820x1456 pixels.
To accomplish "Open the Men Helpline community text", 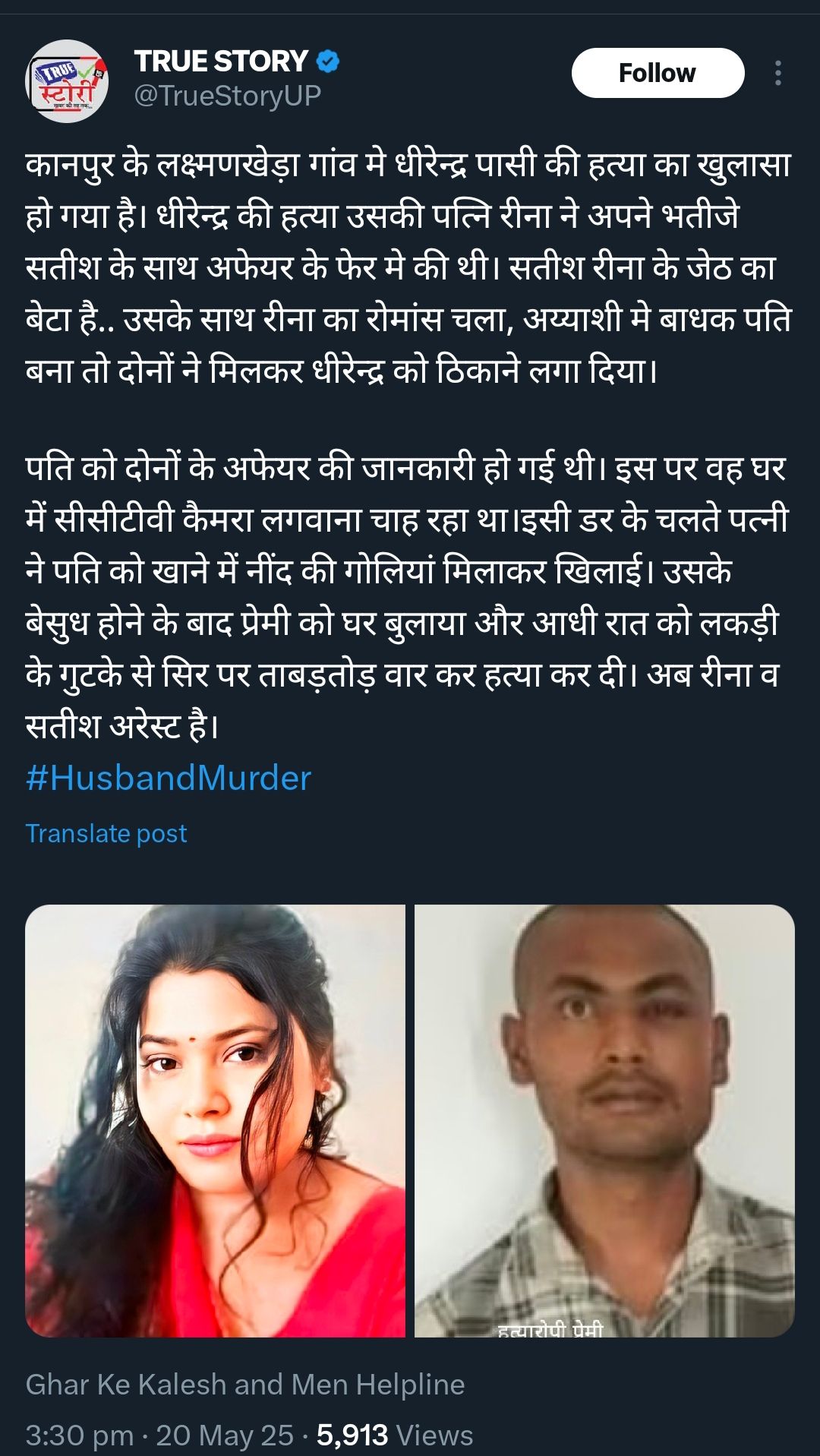I will (378, 1385).
